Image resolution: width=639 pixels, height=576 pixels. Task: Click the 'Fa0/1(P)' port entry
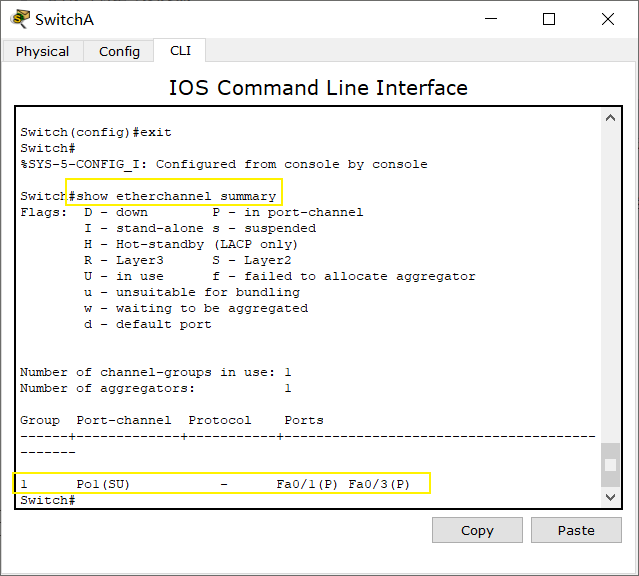[x=307, y=484]
